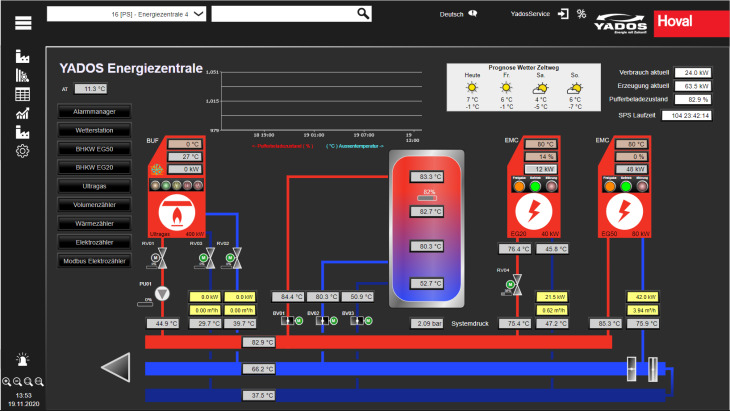Open the settings gear in sidebar
Screen dimensions: 730x411
pyautogui.click(x=22, y=151)
